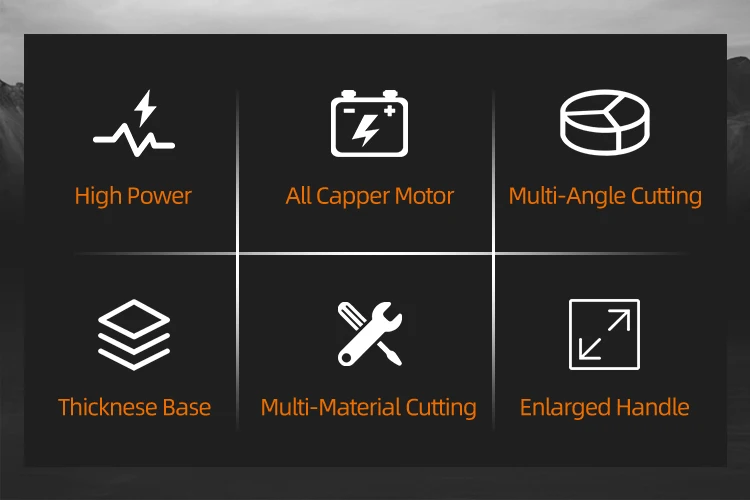Screen dimensions: 750x500
Task: Select the All Capper Motor text
Action: tap(369, 196)
